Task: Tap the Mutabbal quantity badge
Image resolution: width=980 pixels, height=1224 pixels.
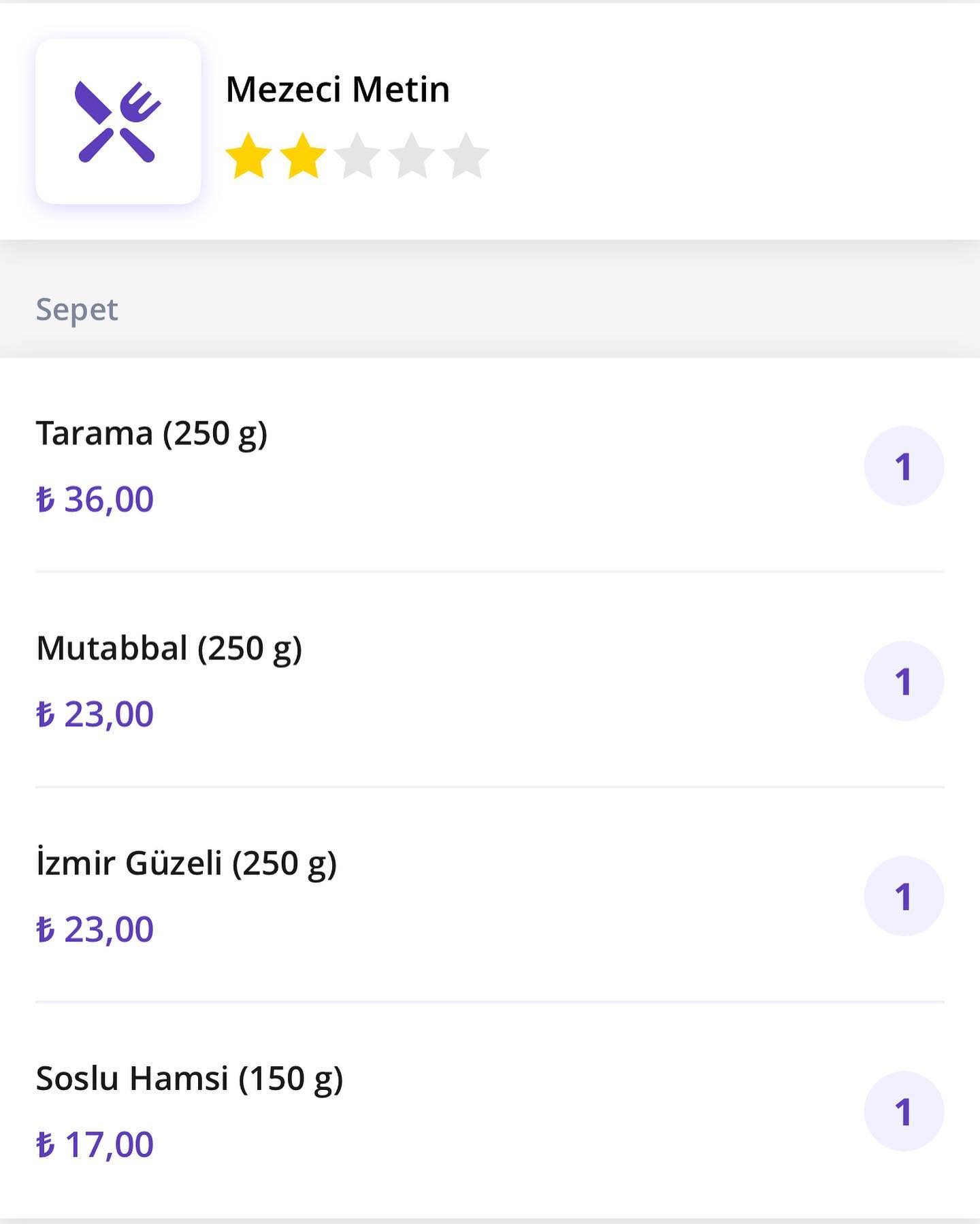Action: [x=904, y=681]
